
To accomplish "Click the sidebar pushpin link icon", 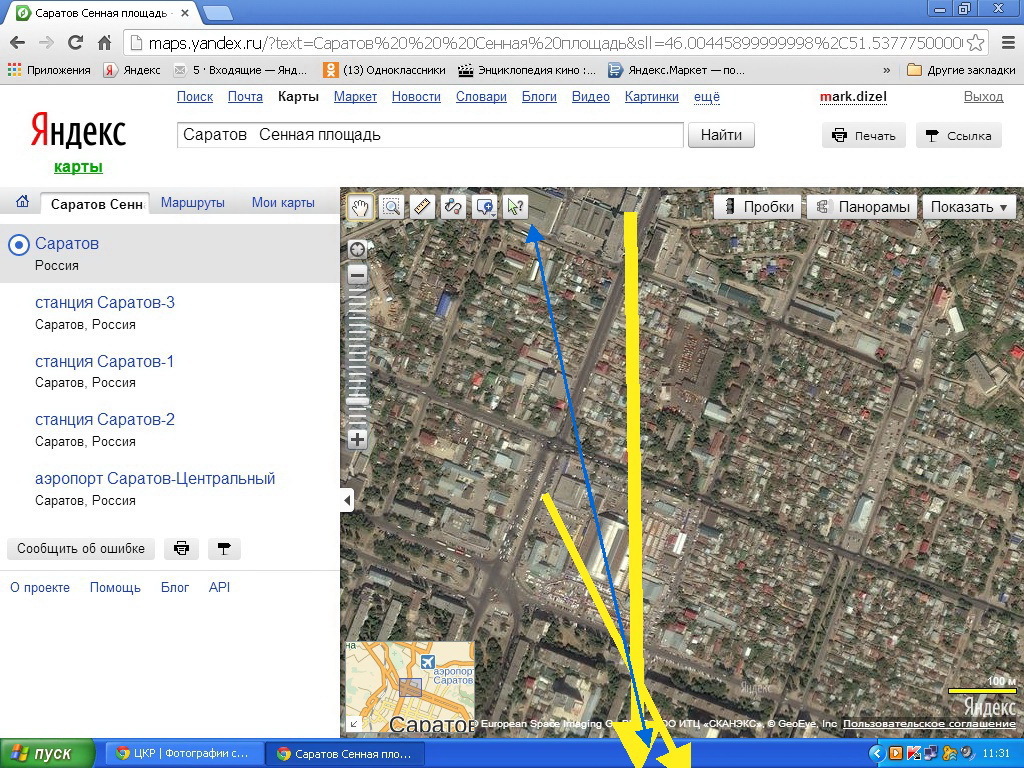I will [224, 549].
